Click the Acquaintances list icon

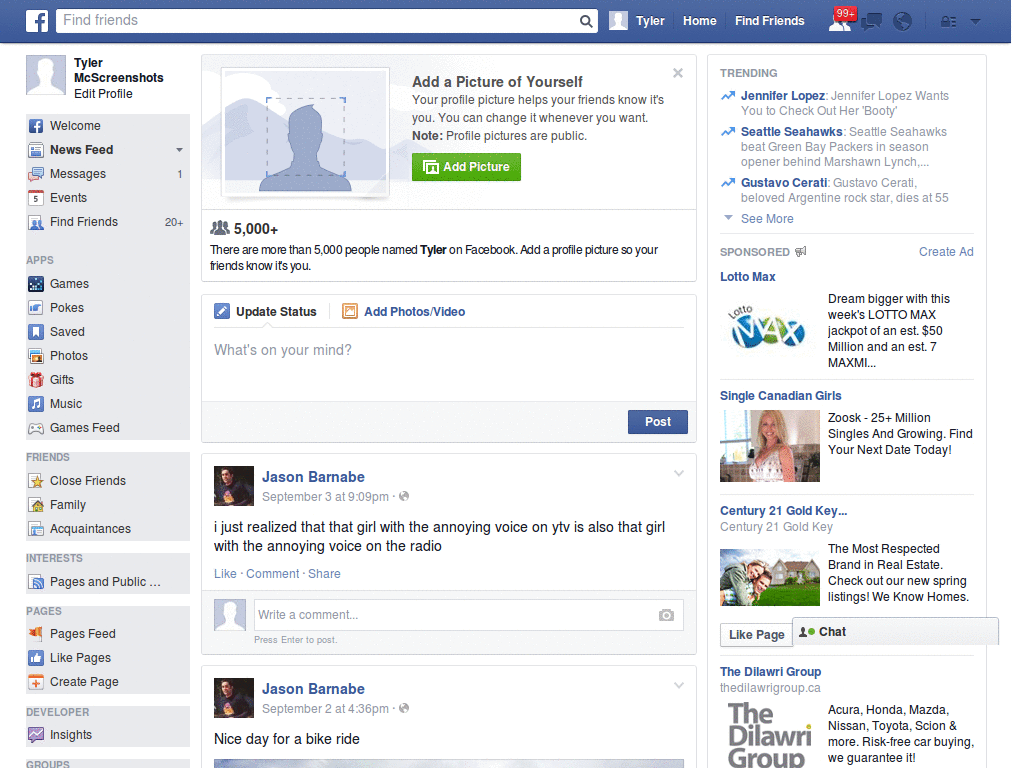click(x=36, y=529)
